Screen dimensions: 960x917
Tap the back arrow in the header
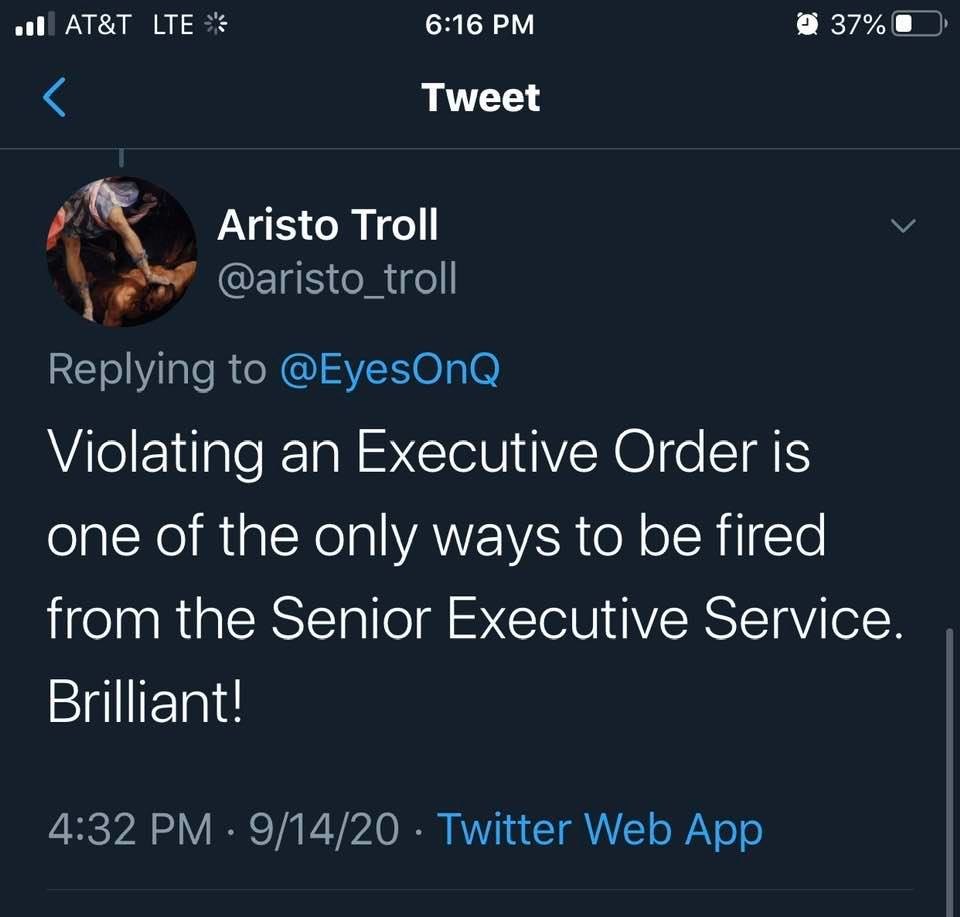pos(56,98)
